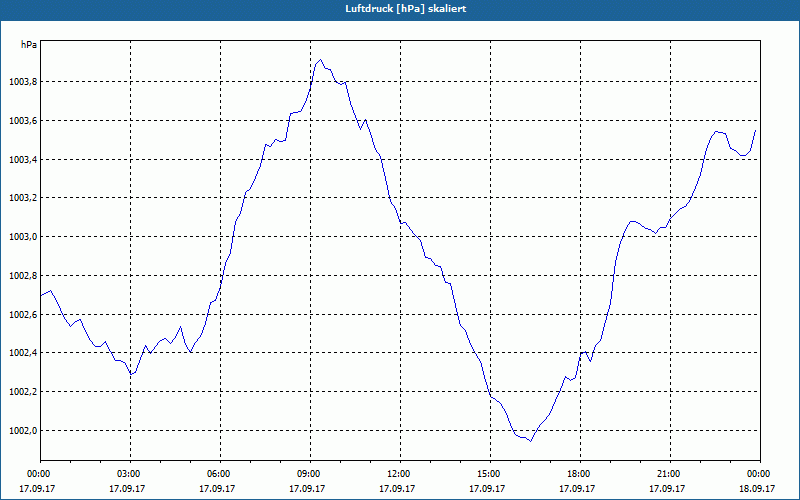Click the 06:00 time axis label
This screenshot has height=500, width=800.
coord(220,474)
